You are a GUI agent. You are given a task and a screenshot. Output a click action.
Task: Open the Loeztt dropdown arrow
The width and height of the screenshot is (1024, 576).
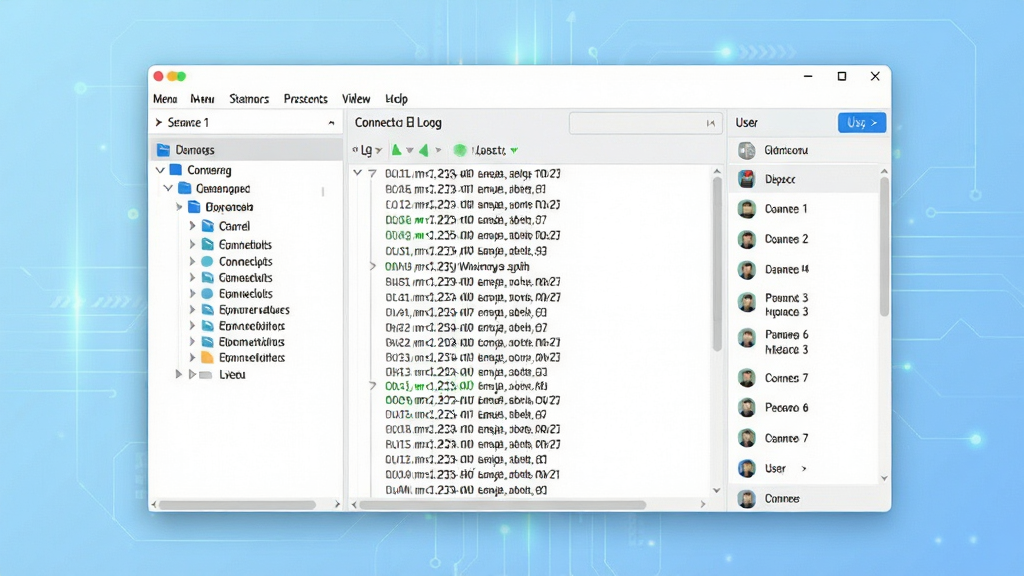click(x=515, y=151)
